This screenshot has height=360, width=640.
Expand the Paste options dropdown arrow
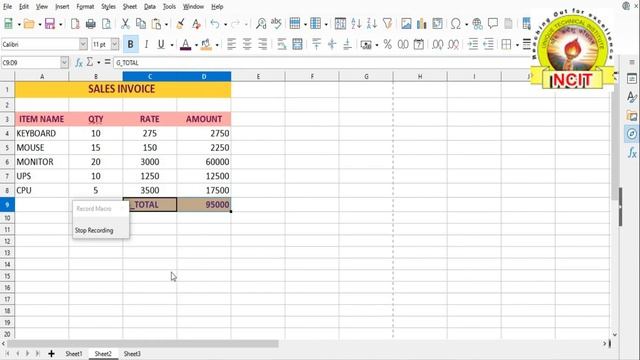[x=166, y=24]
